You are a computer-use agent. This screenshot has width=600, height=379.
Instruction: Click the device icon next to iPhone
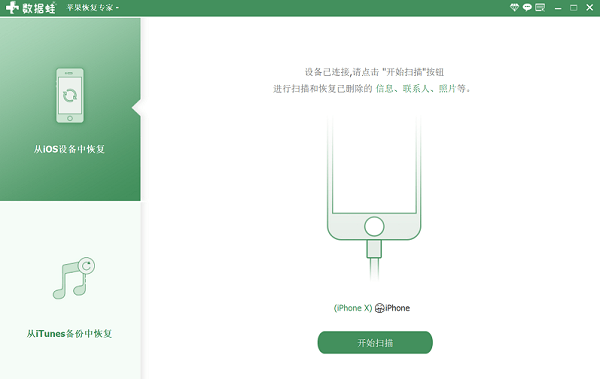pyautogui.click(x=379, y=308)
